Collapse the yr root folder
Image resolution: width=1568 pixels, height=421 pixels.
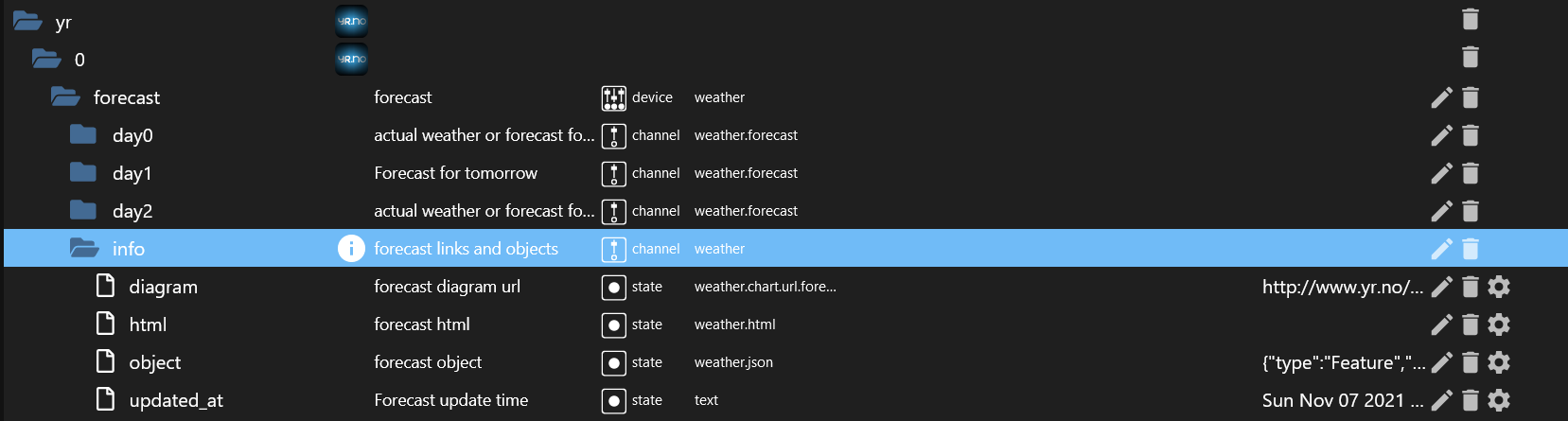tap(27, 21)
